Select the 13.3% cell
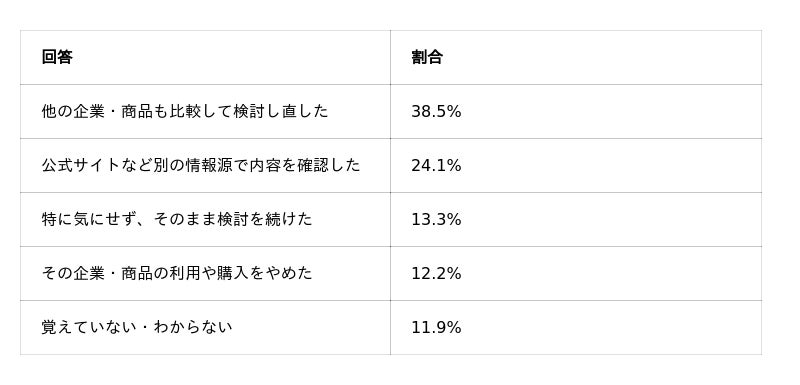This screenshot has height=385, width=800. 576,220
